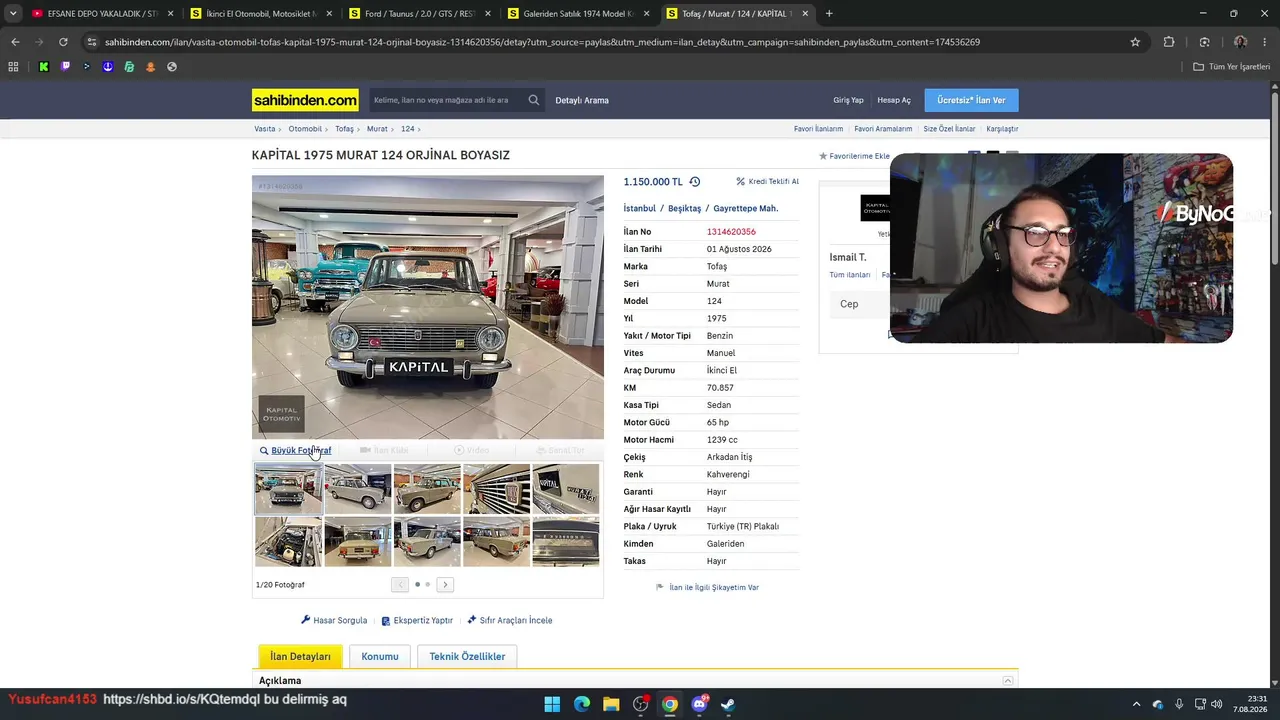Open the Windows Start menu
Viewport: 1280px width, 720px height.
pos(552,704)
